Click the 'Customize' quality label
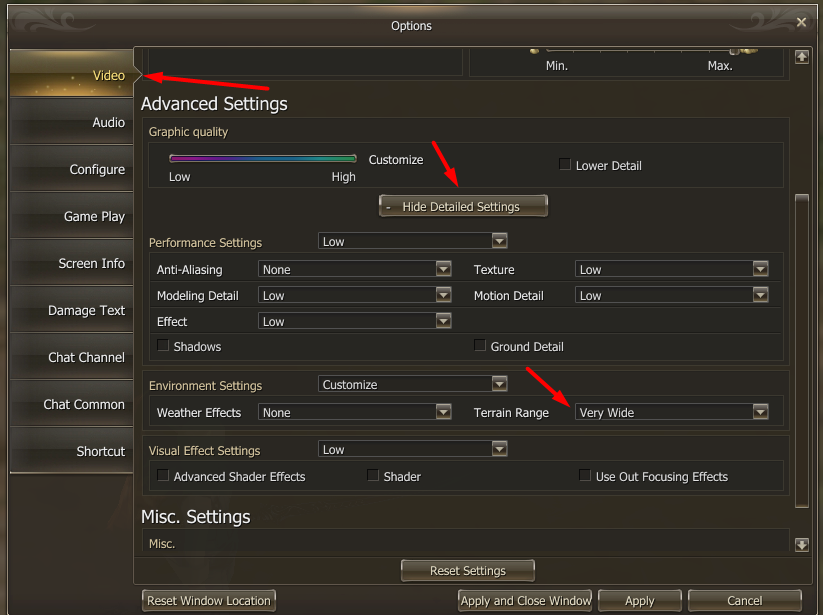The height and width of the screenshot is (615, 823). [x=396, y=160]
